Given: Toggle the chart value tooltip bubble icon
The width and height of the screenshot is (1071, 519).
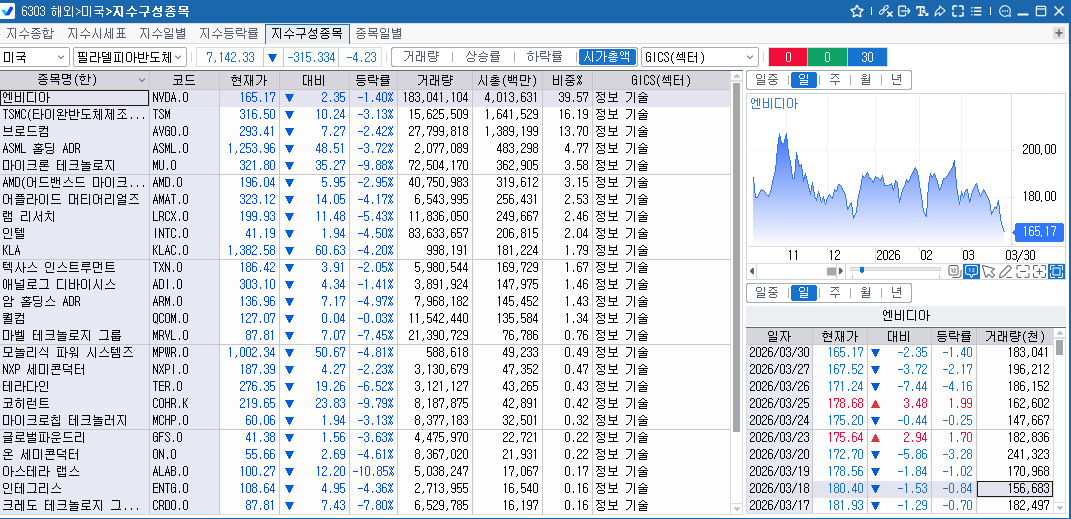Looking at the screenshot, I should pyautogui.click(x=971, y=272).
